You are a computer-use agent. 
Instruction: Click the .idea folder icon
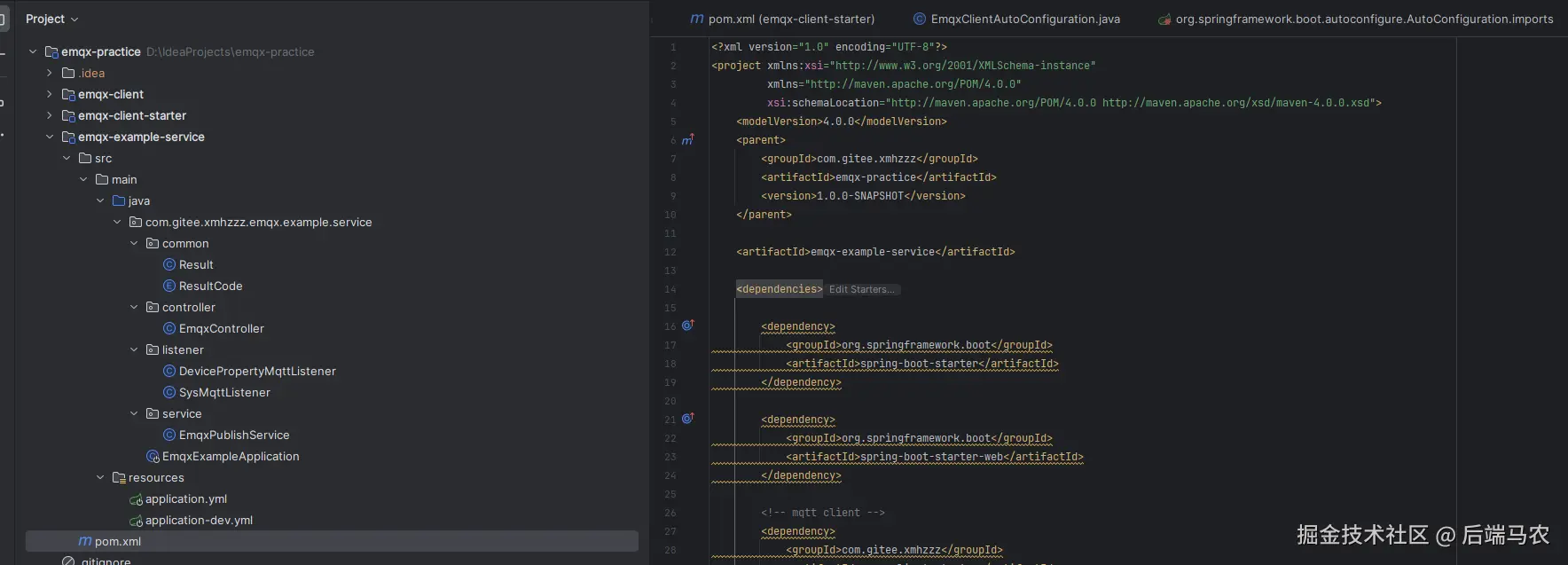[68, 73]
